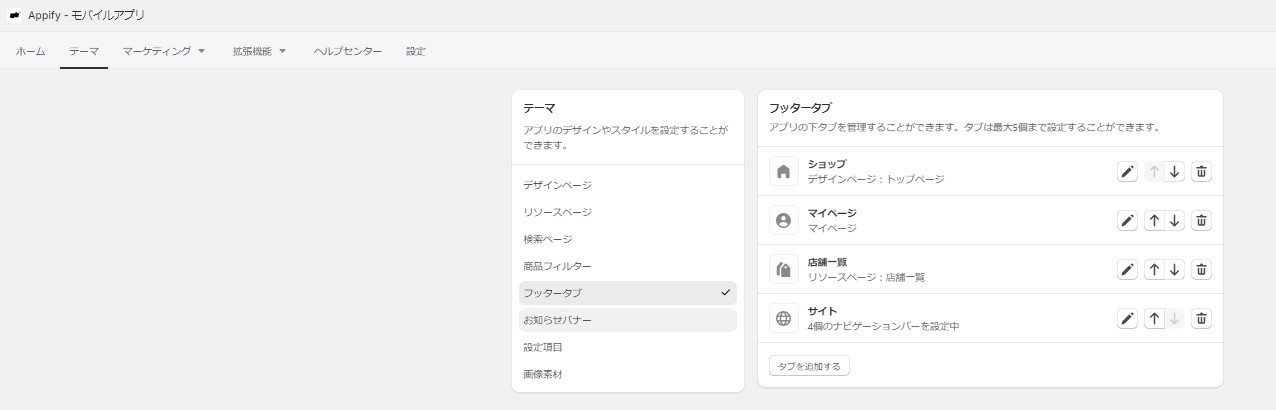The width and height of the screenshot is (1276, 410).
Task: Move 店舗一覧 tab down
Action: pyautogui.click(x=1175, y=269)
